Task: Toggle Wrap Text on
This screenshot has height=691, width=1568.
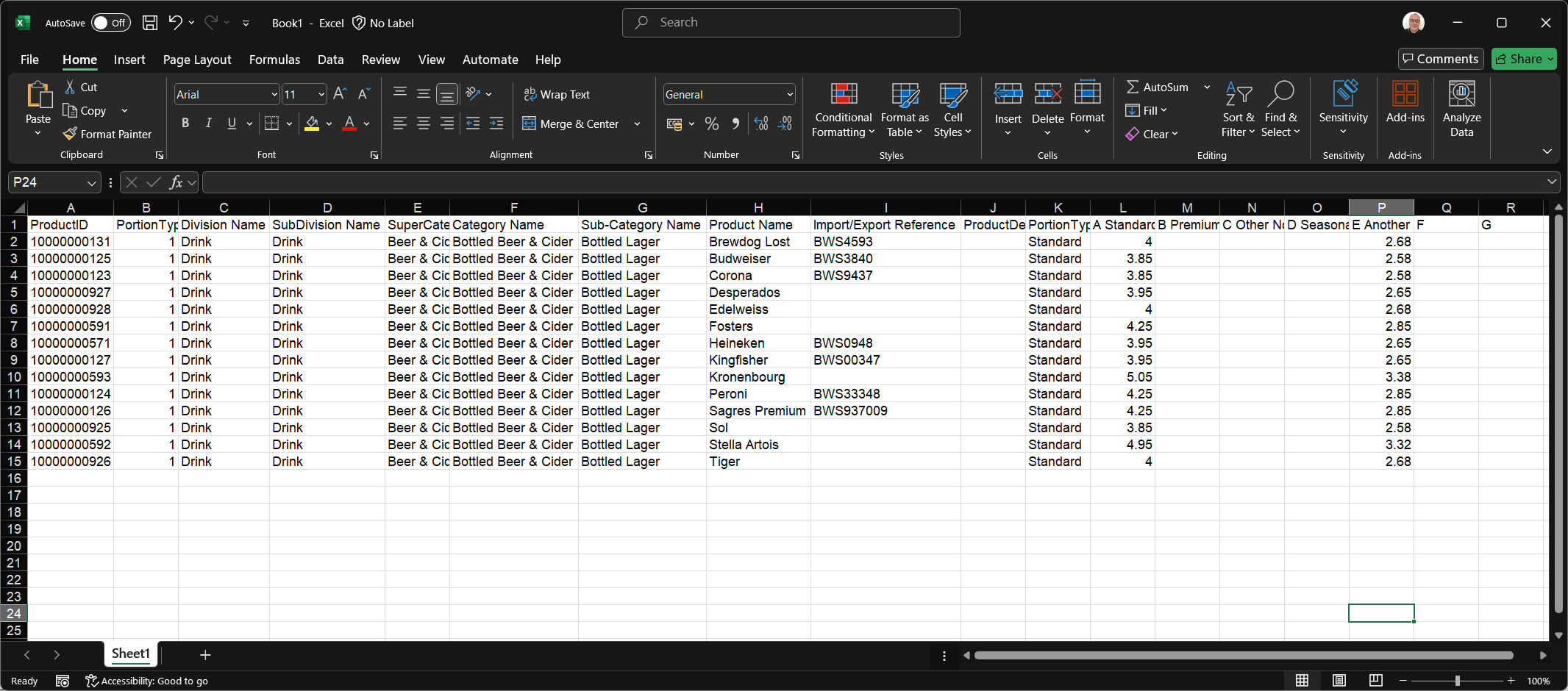Action: tap(557, 94)
